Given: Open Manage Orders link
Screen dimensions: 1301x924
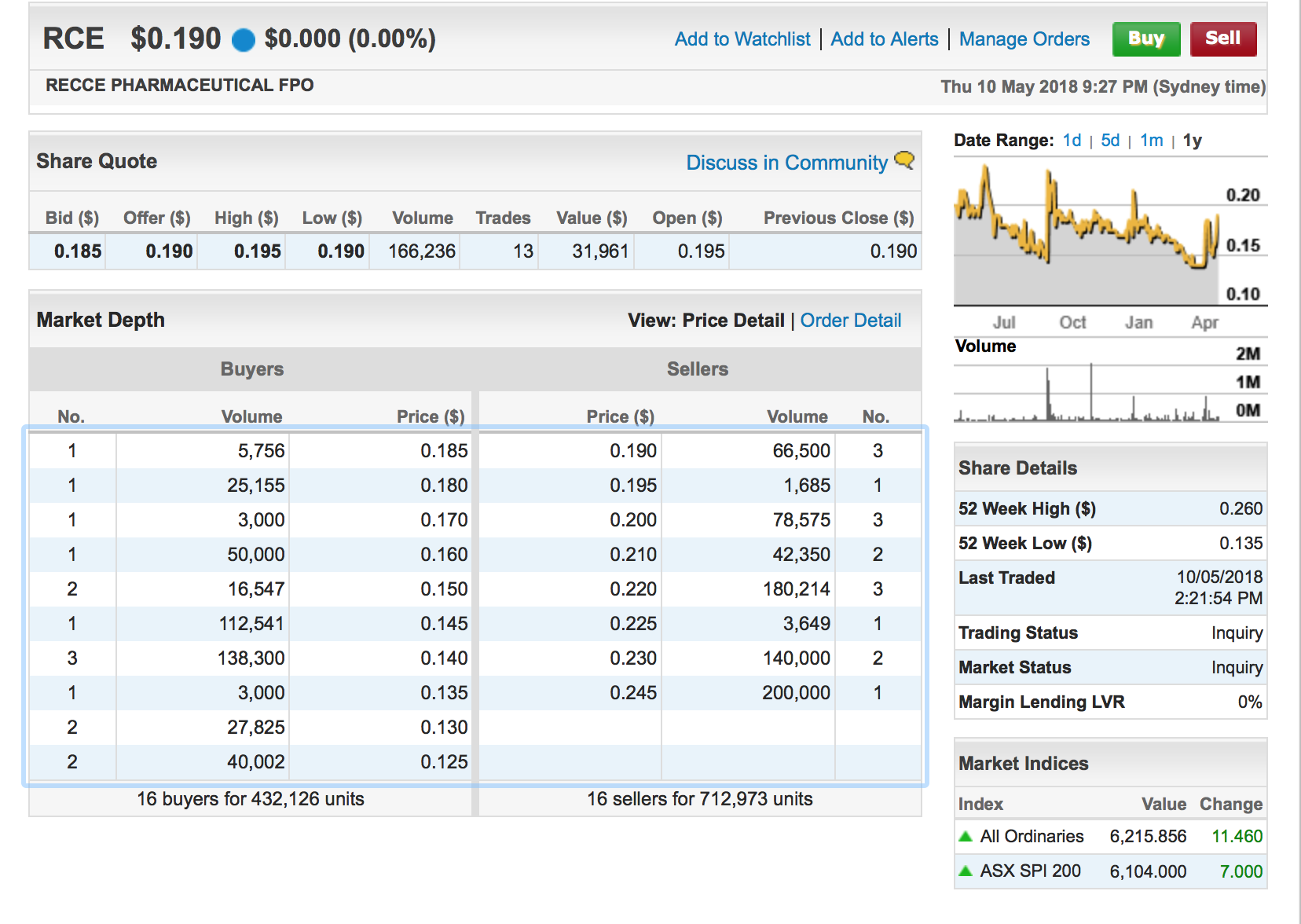Looking at the screenshot, I should point(1024,39).
